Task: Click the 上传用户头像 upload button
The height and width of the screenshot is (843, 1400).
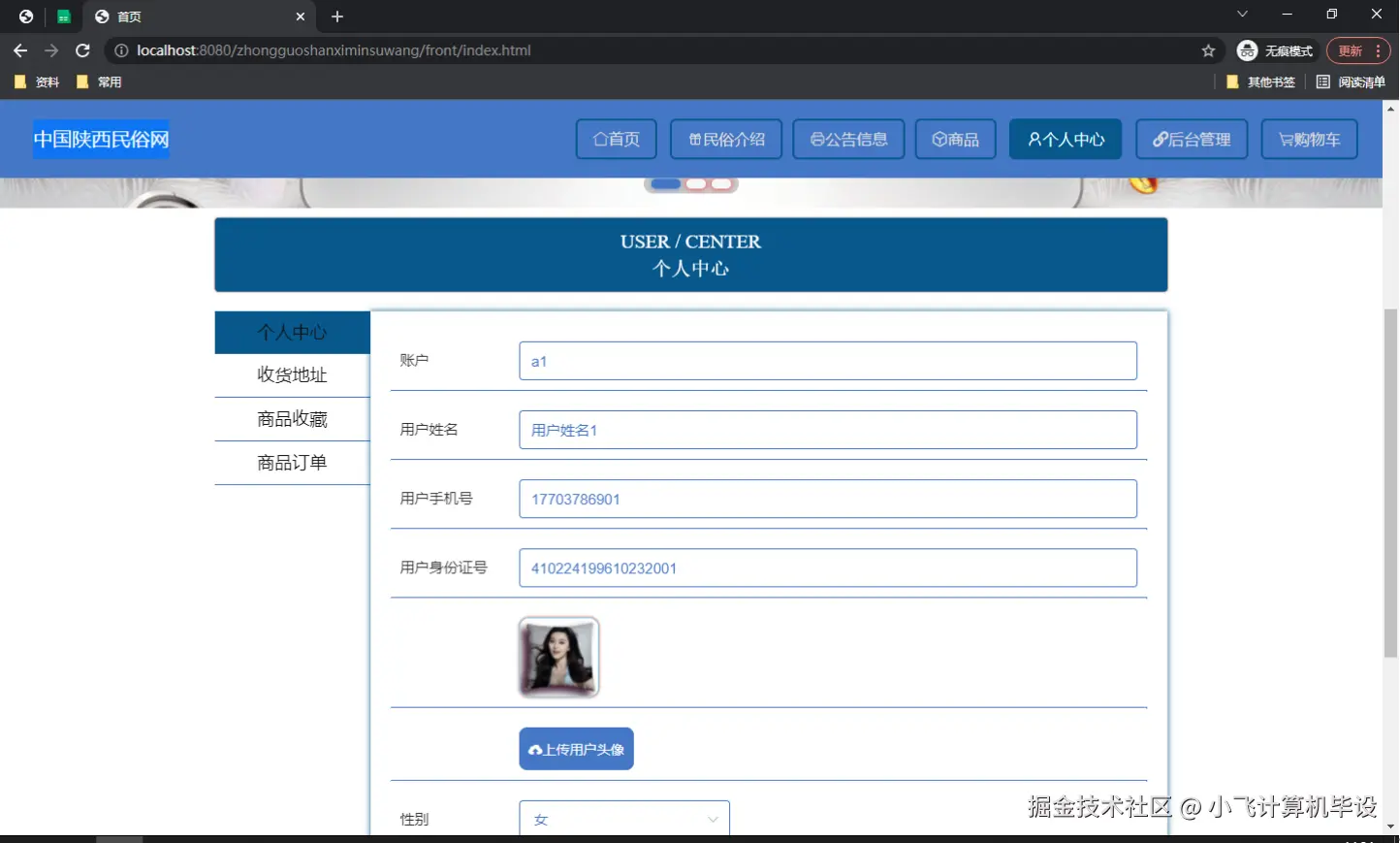Action: pos(576,749)
